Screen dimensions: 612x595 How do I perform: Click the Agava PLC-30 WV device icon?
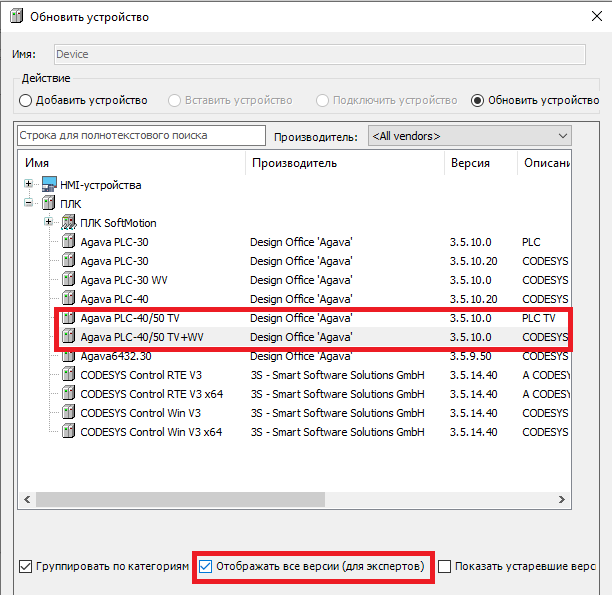click(69, 280)
